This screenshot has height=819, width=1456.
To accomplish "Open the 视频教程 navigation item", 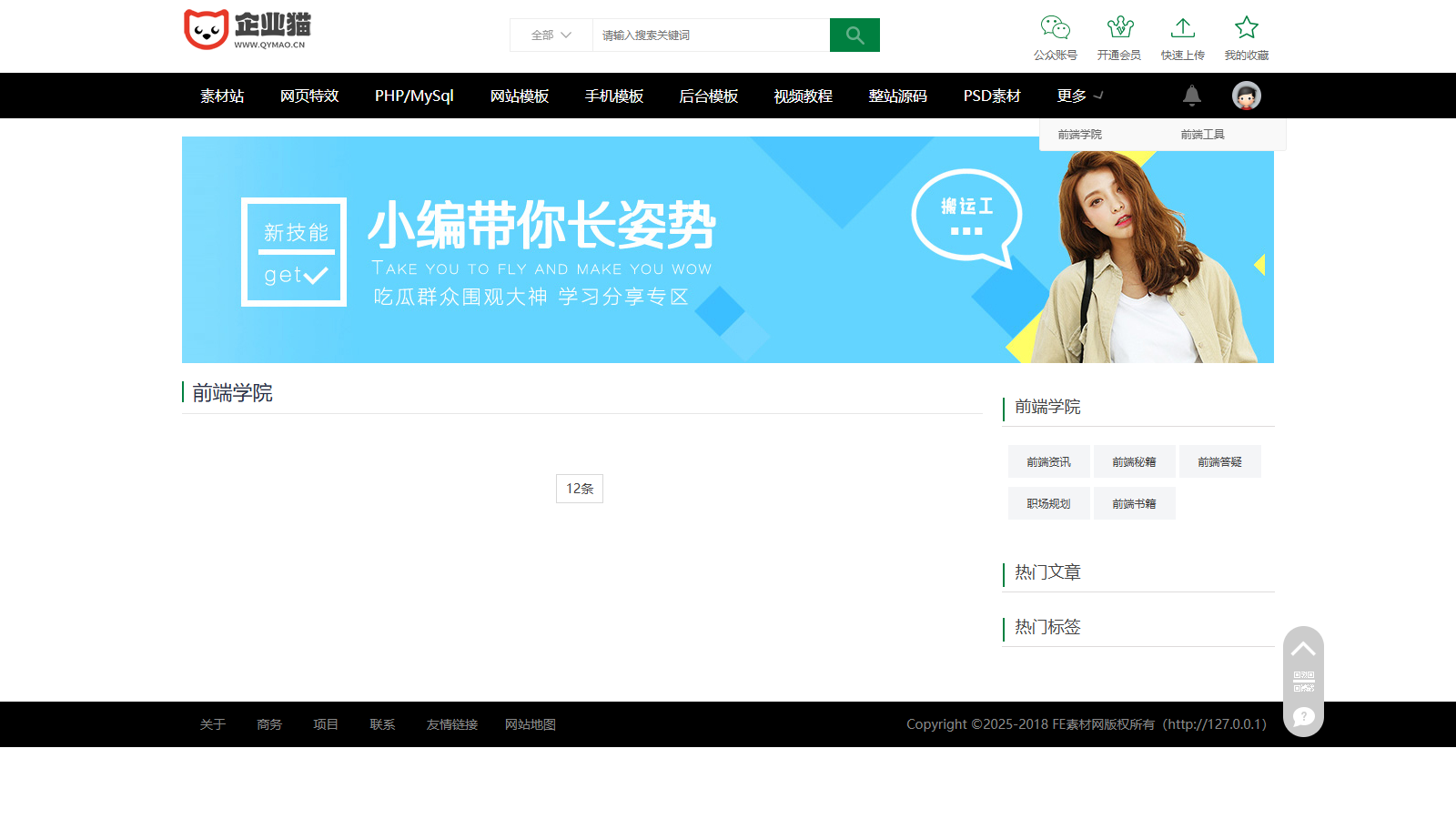I will (x=801, y=95).
